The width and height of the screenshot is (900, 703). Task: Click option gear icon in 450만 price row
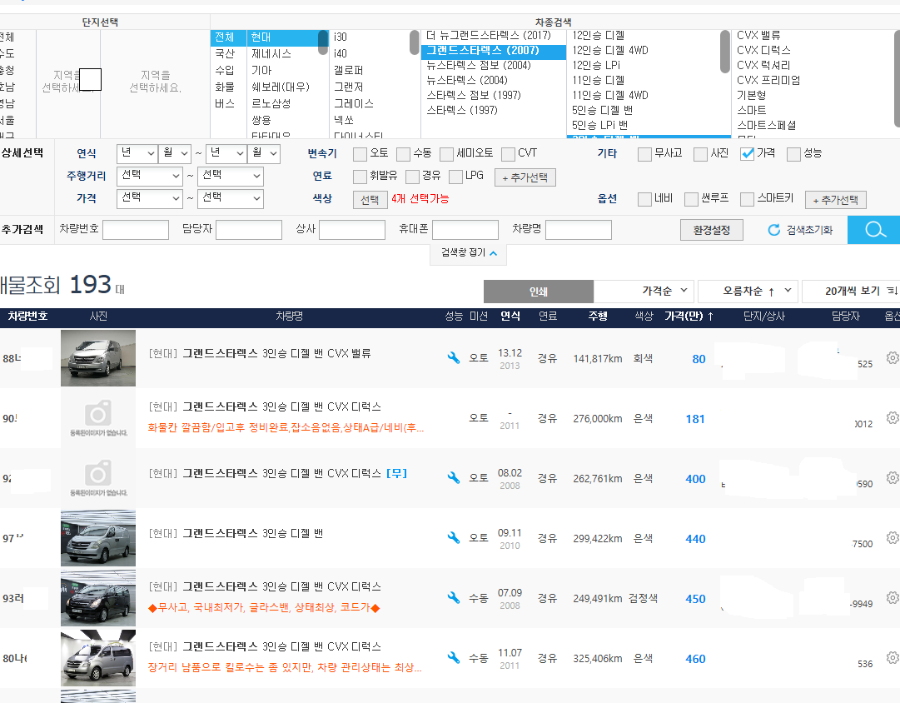892,597
